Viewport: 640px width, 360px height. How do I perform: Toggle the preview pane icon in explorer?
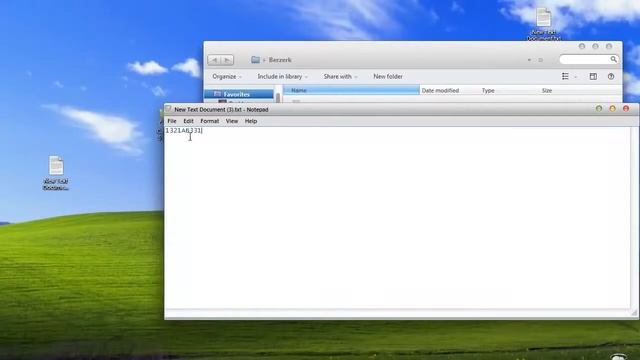click(x=593, y=76)
